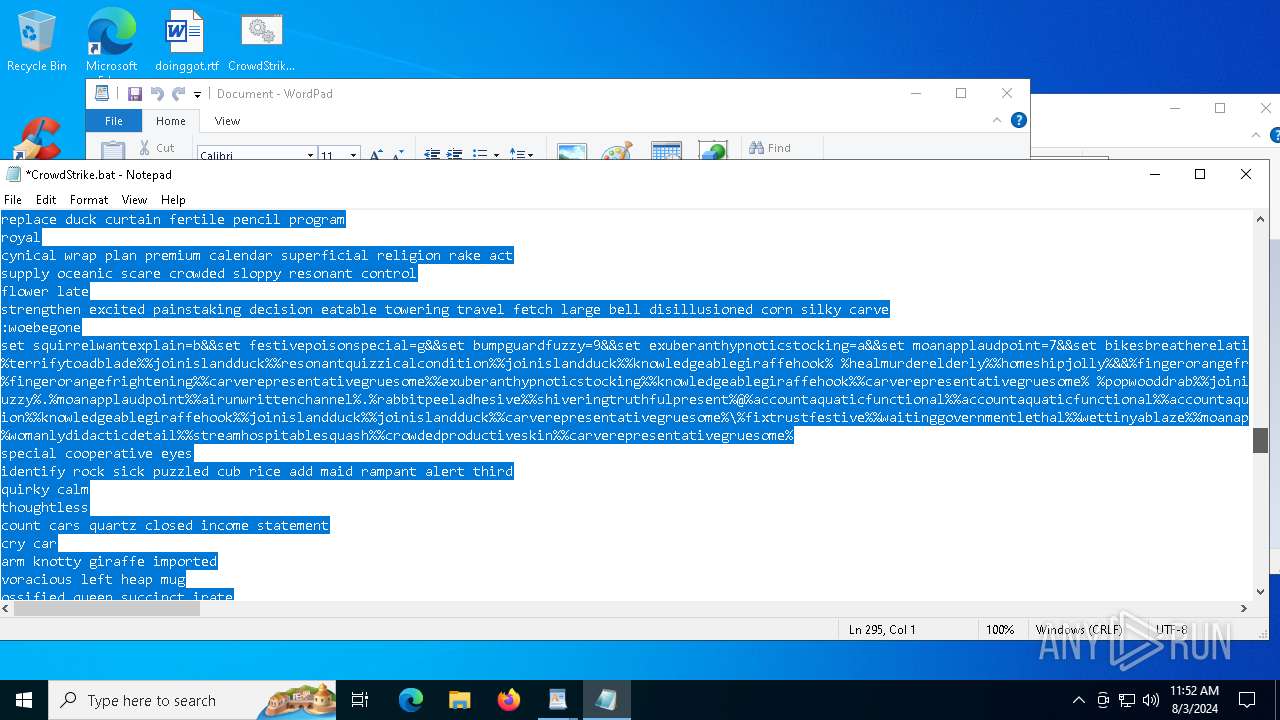The width and height of the screenshot is (1280, 720).
Task: Open Microsoft Edge from the taskbar
Action: [x=411, y=700]
